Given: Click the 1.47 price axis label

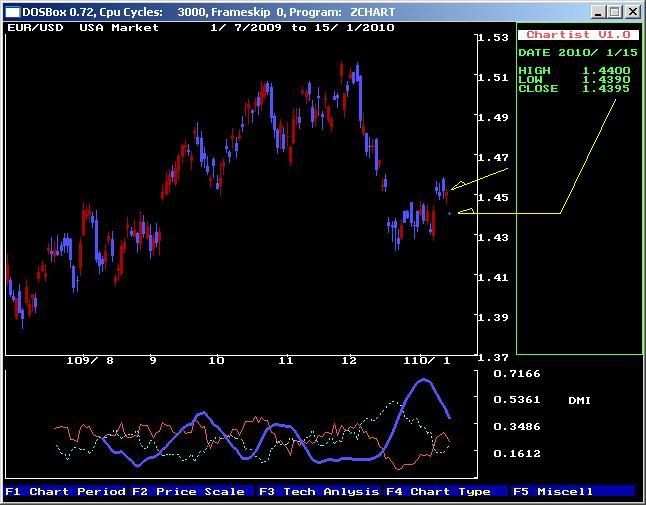Looking at the screenshot, I should 493,157.
